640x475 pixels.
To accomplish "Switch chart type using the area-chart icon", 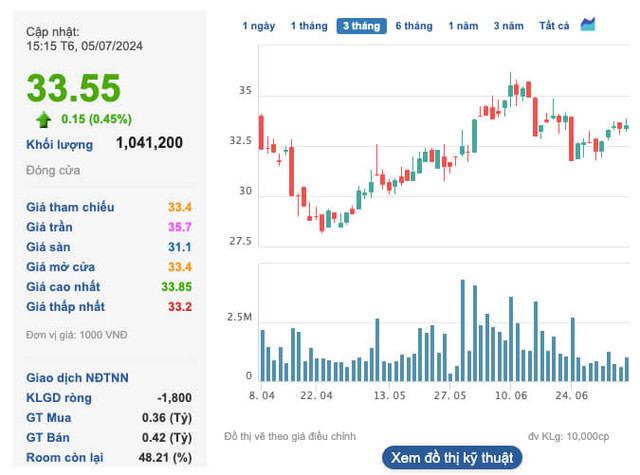I will coord(588,25).
